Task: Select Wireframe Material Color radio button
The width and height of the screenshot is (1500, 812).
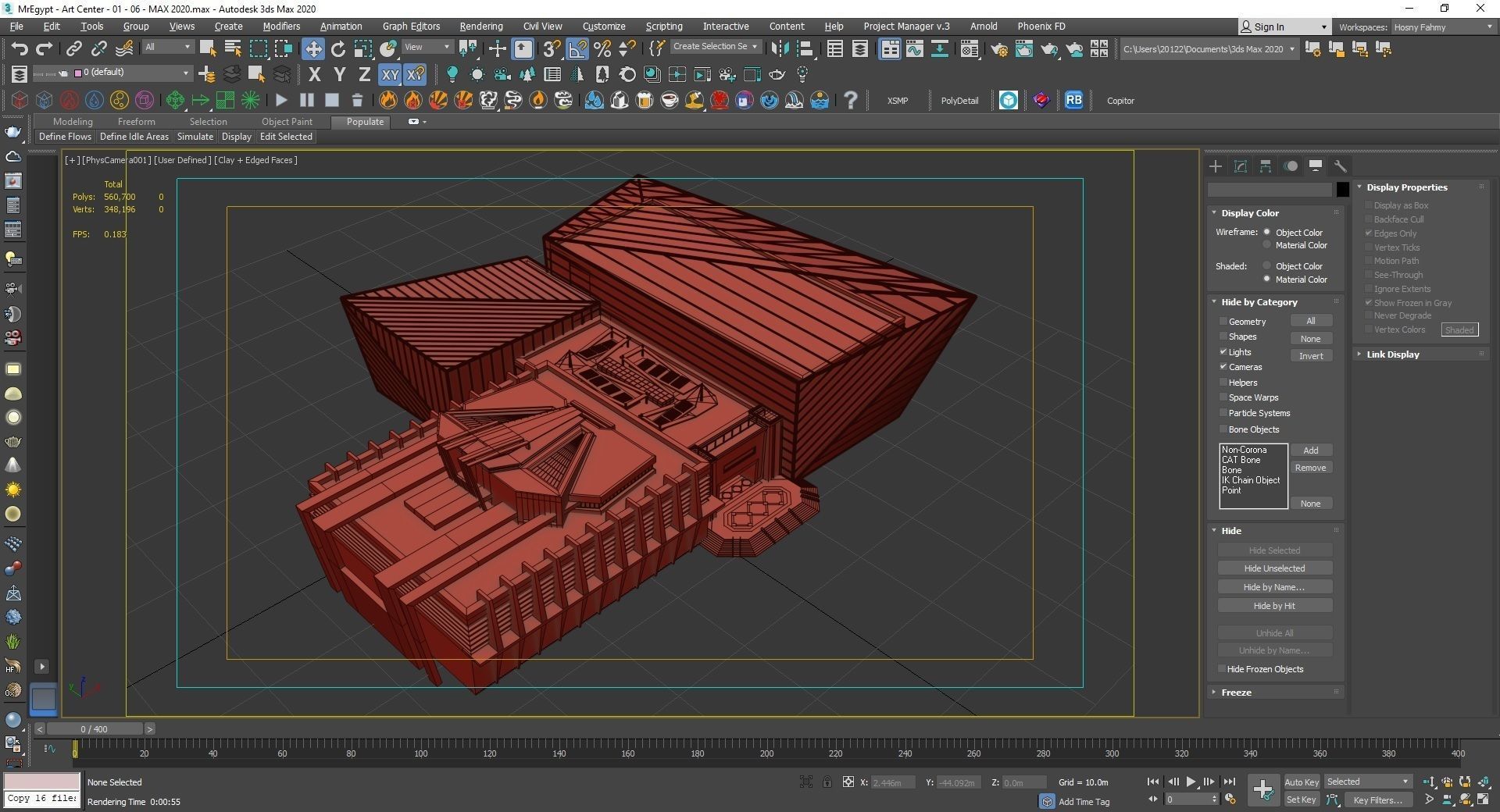Action: (x=1267, y=245)
